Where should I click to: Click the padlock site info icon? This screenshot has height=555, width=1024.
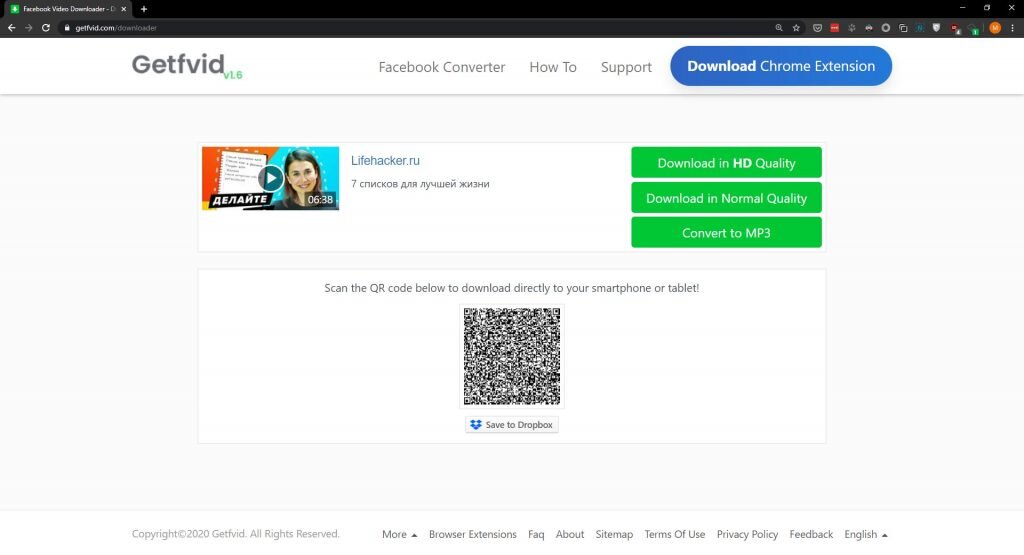67,28
